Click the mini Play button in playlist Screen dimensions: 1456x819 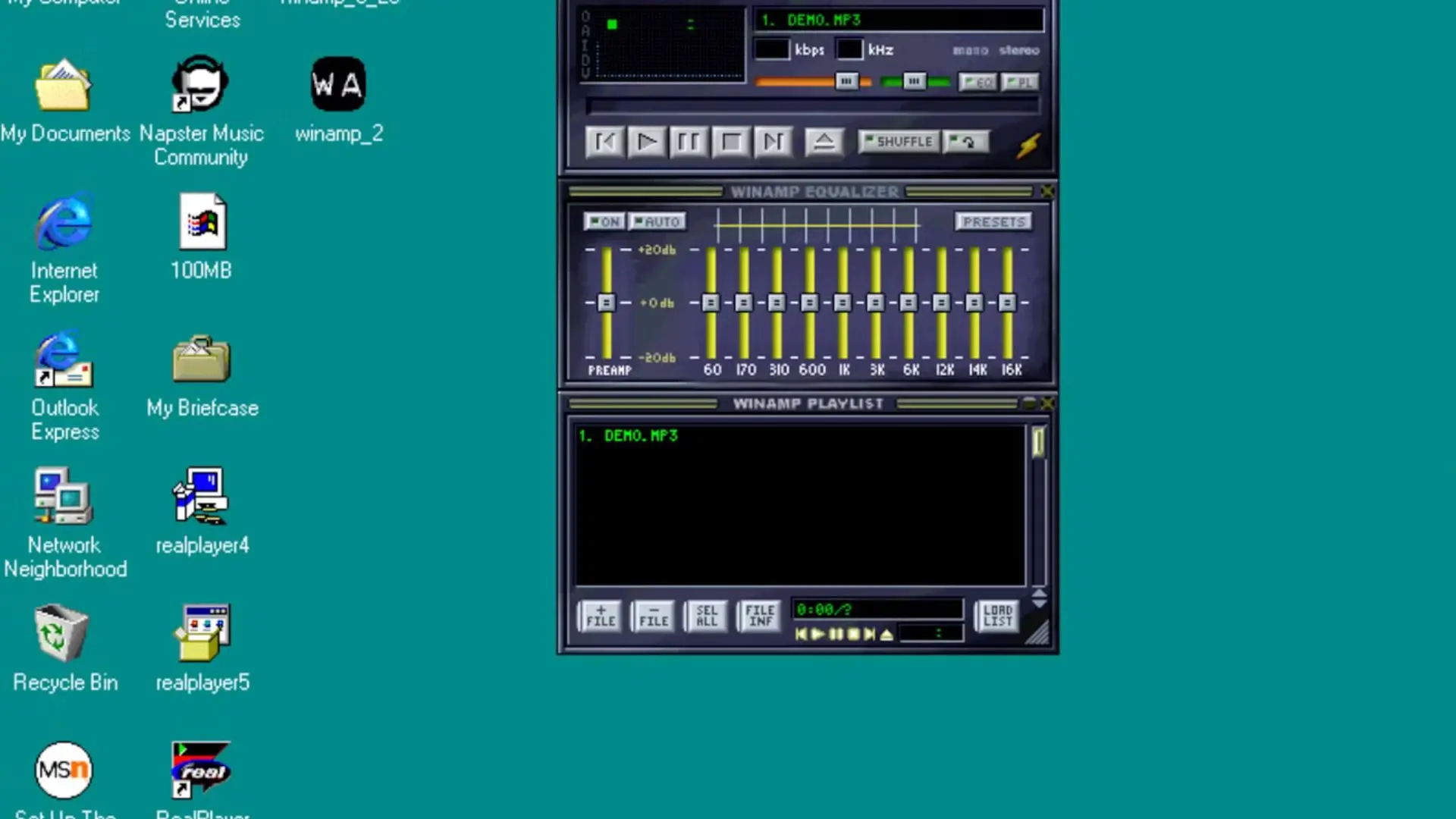coord(818,634)
